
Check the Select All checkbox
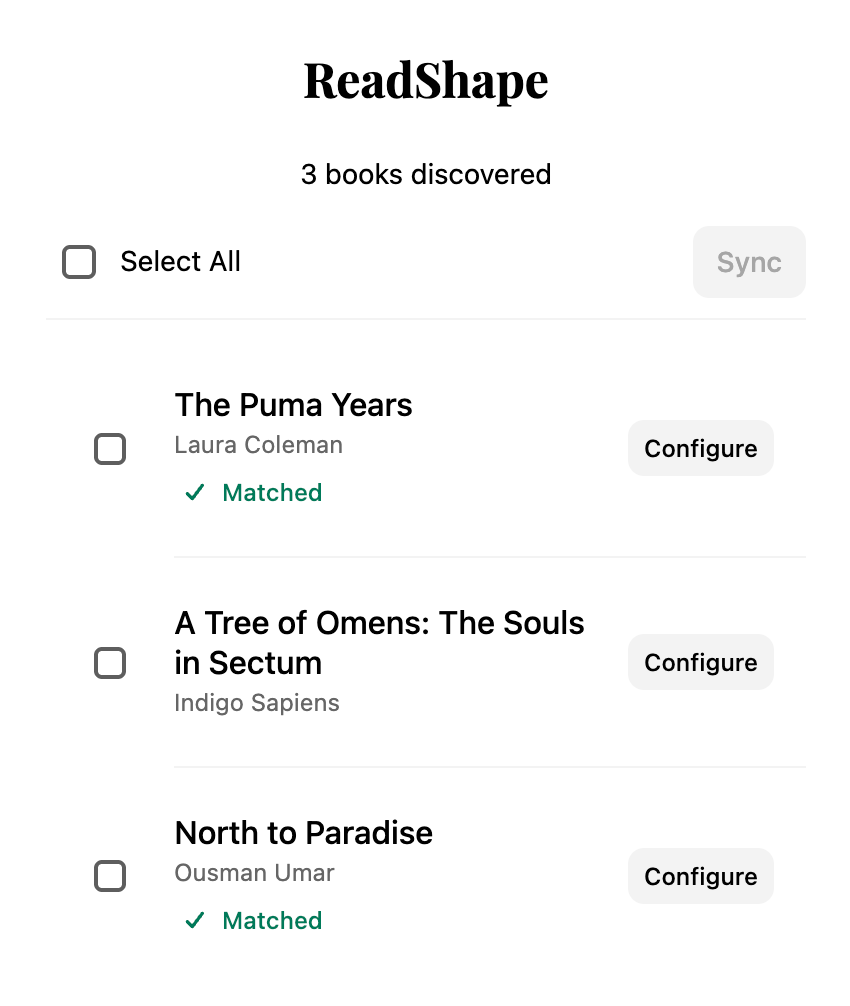[79, 262]
